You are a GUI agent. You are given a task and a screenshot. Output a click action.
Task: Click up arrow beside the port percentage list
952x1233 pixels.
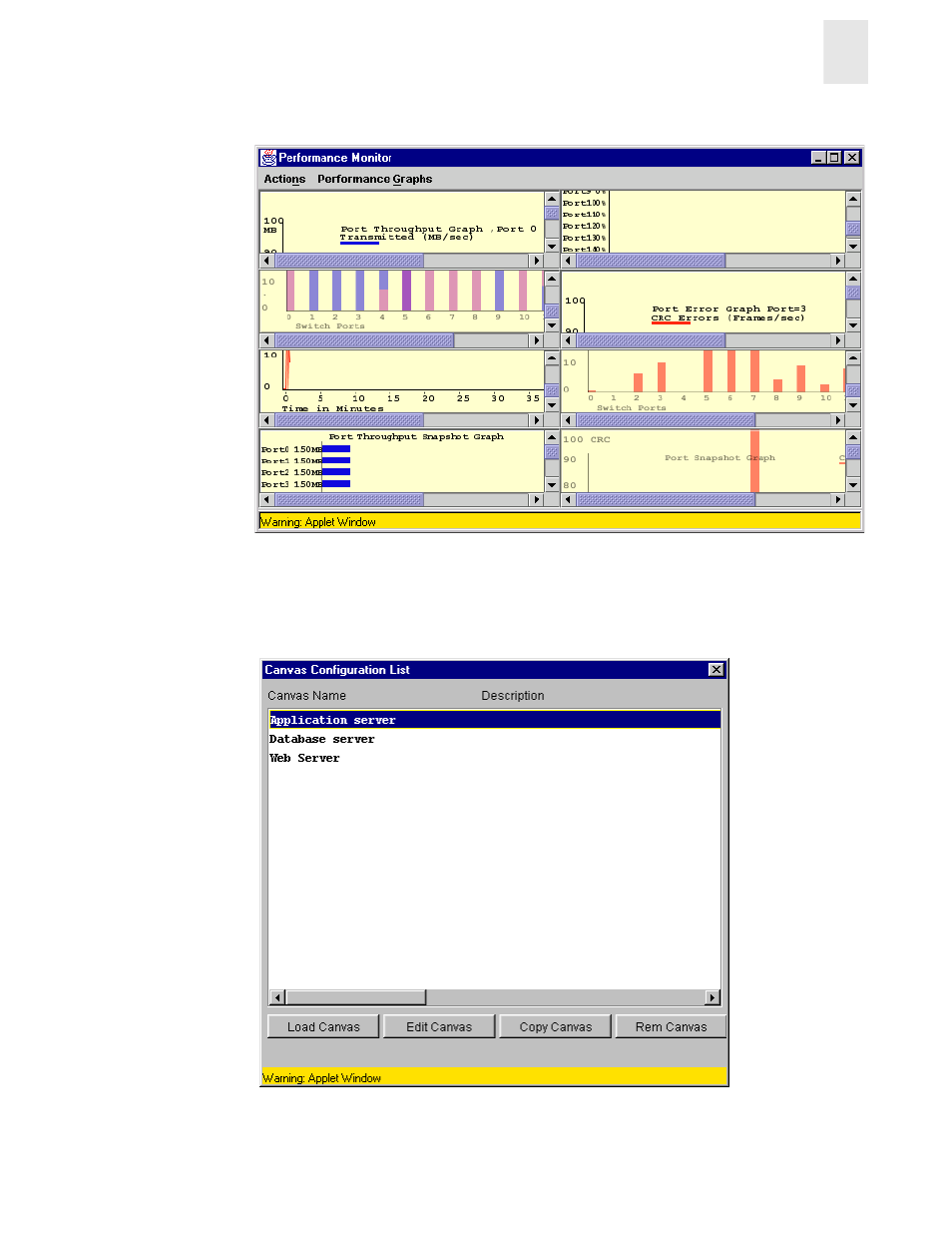(x=853, y=199)
